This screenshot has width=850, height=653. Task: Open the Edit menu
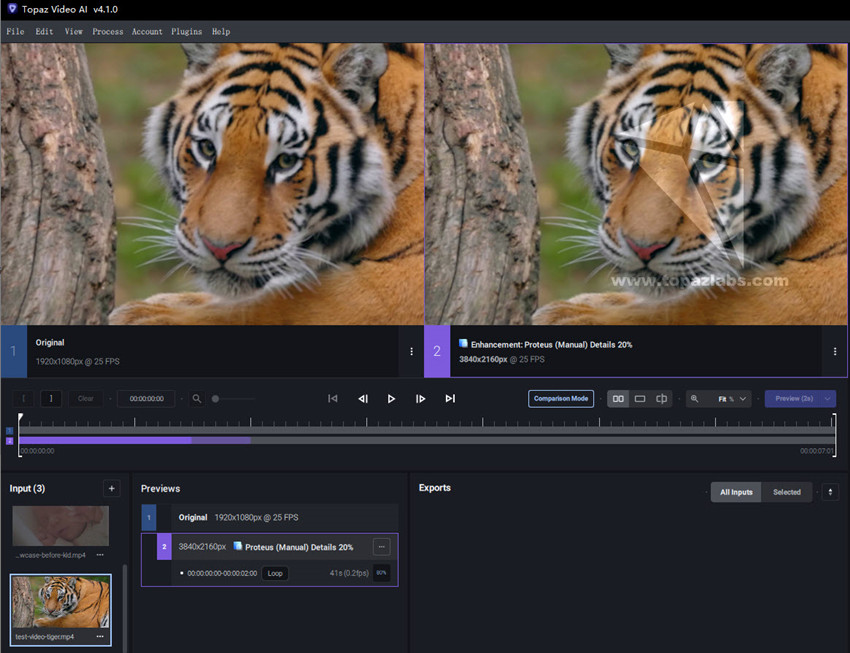(44, 31)
